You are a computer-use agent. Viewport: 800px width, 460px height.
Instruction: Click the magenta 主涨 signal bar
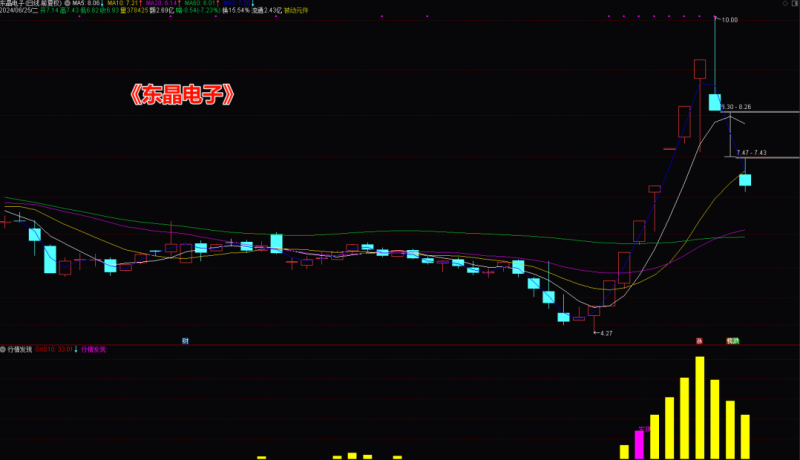click(640, 444)
